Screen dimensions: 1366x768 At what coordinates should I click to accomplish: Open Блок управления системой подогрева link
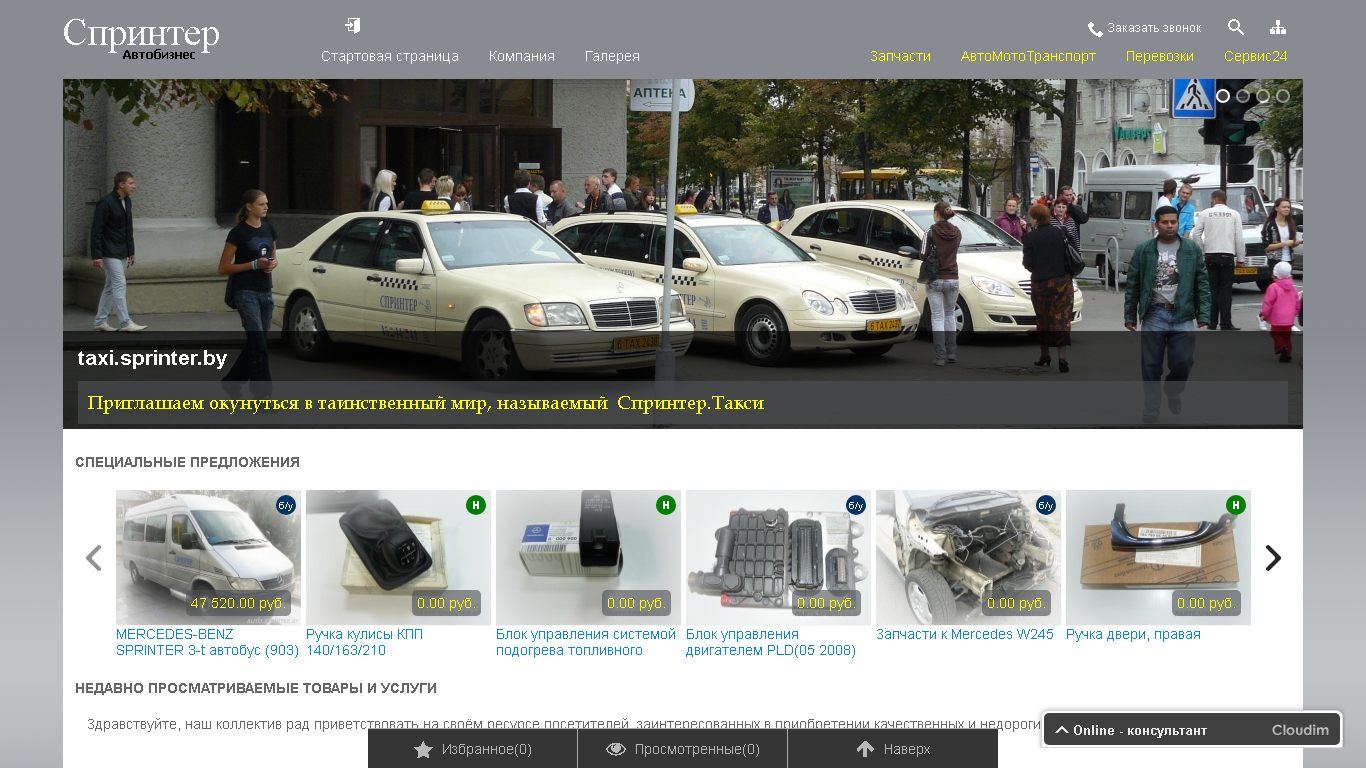pyautogui.click(x=586, y=642)
